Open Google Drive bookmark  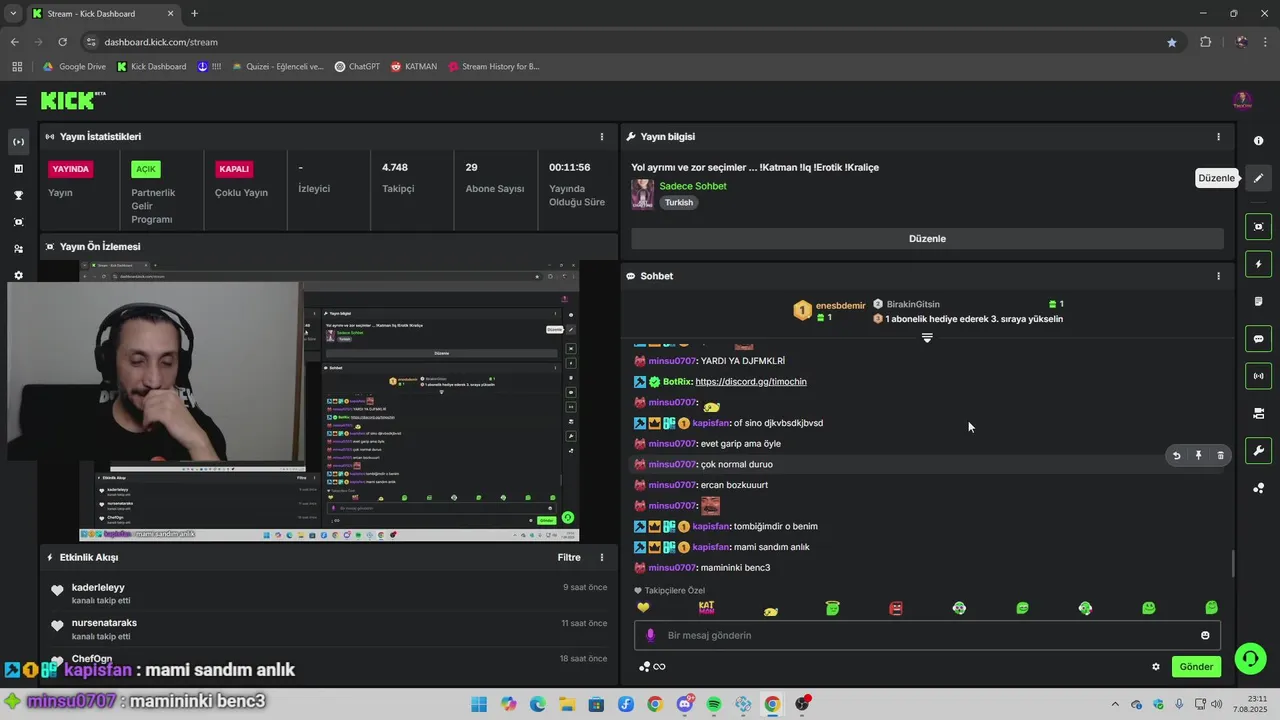[74, 67]
